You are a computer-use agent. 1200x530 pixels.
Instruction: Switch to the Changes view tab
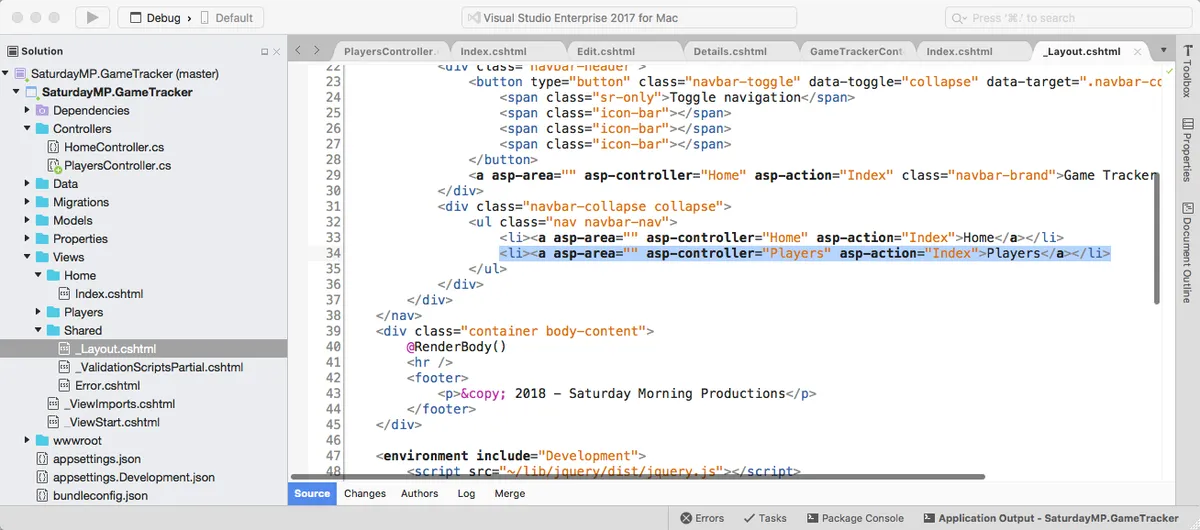point(365,493)
